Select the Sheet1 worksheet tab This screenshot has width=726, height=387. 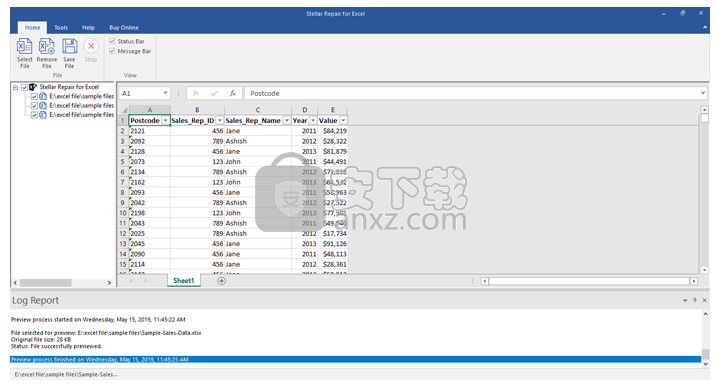click(x=183, y=281)
